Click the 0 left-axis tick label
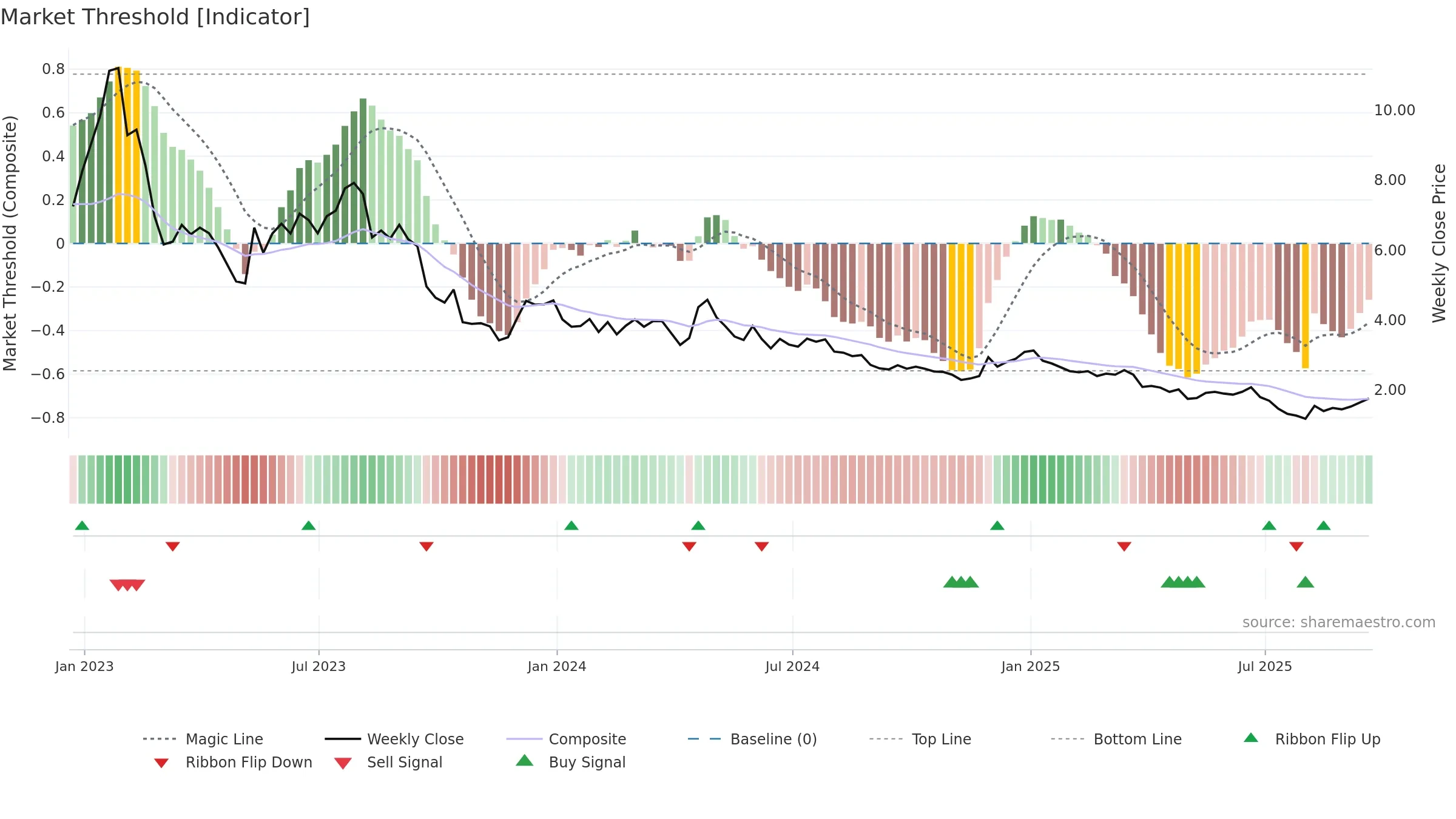This screenshot has height=819, width=1456. [x=60, y=244]
